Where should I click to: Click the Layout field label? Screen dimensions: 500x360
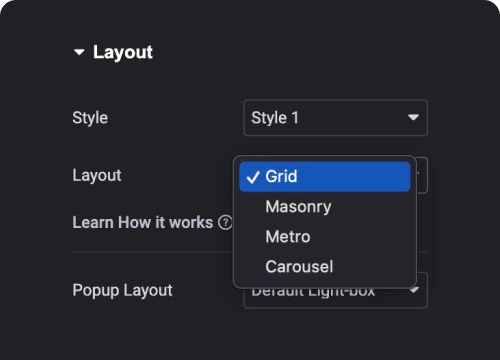97,175
